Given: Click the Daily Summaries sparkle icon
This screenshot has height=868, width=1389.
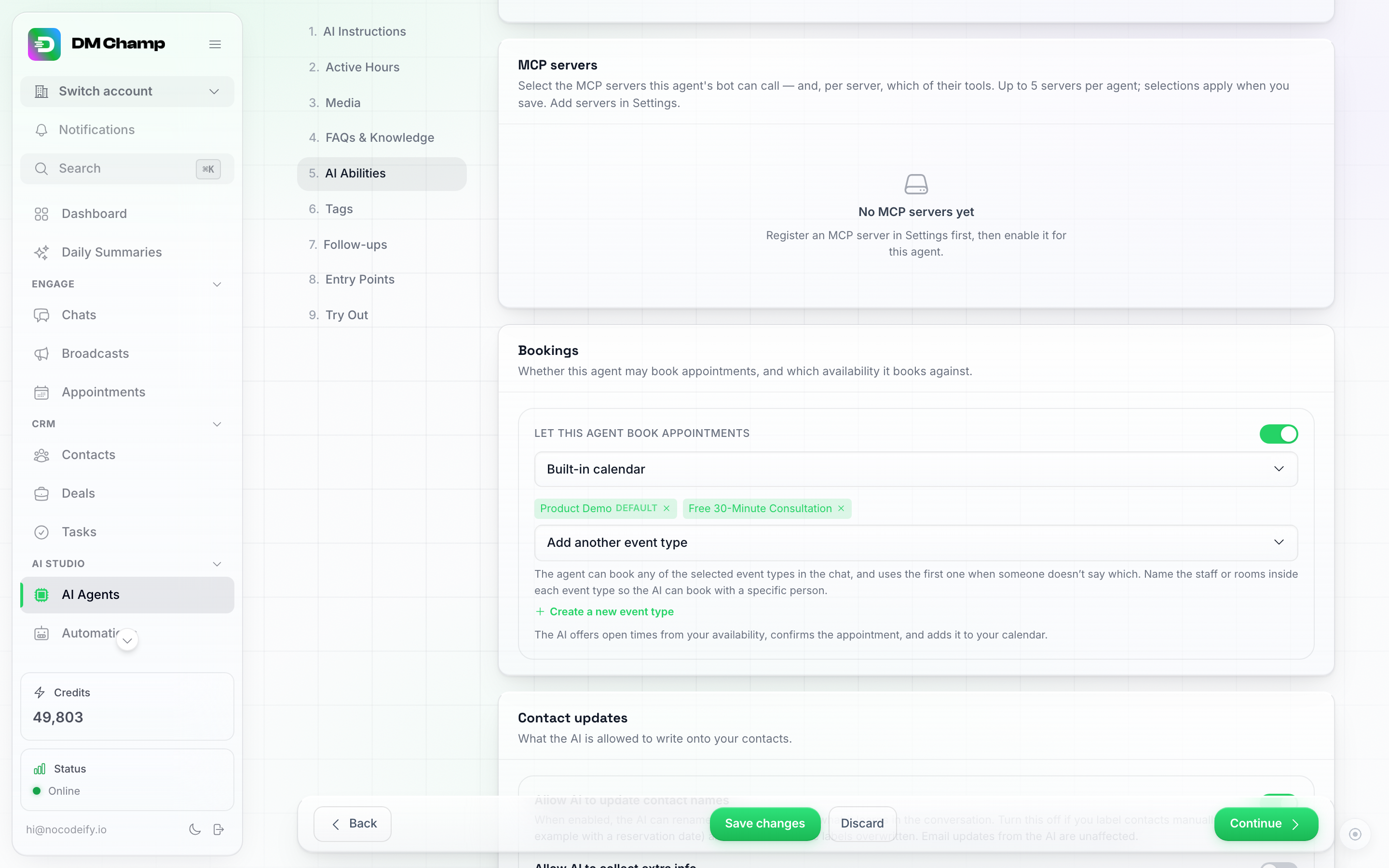Looking at the screenshot, I should click(41, 253).
